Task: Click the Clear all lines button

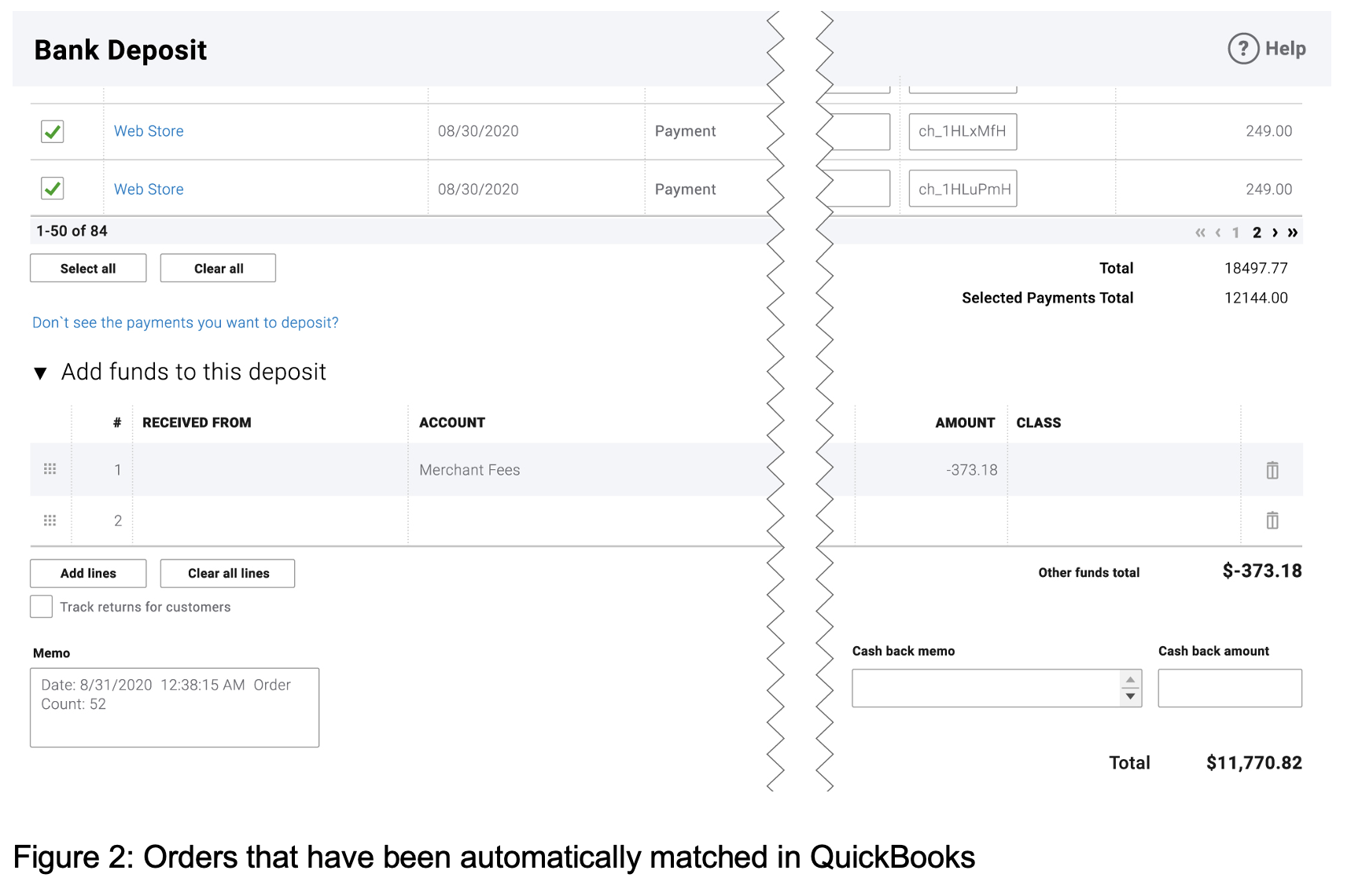Action: (x=227, y=573)
